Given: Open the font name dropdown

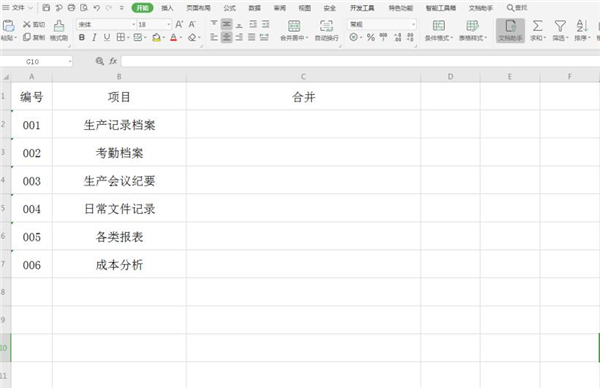Looking at the screenshot, I should coord(133,24).
